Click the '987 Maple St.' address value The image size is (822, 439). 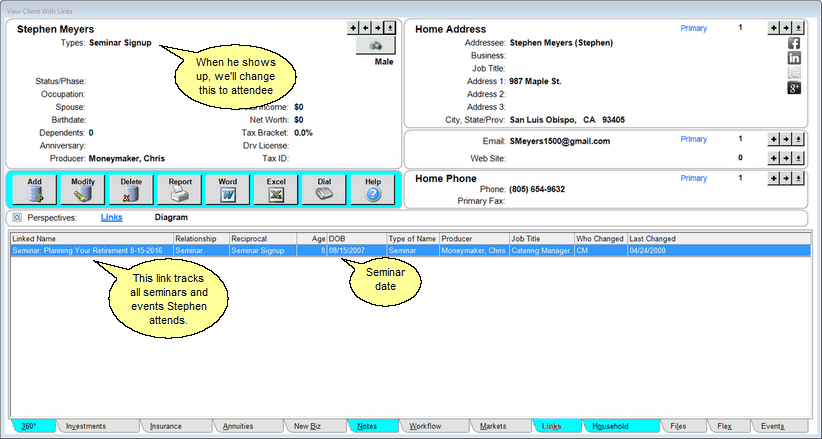pos(535,81)
